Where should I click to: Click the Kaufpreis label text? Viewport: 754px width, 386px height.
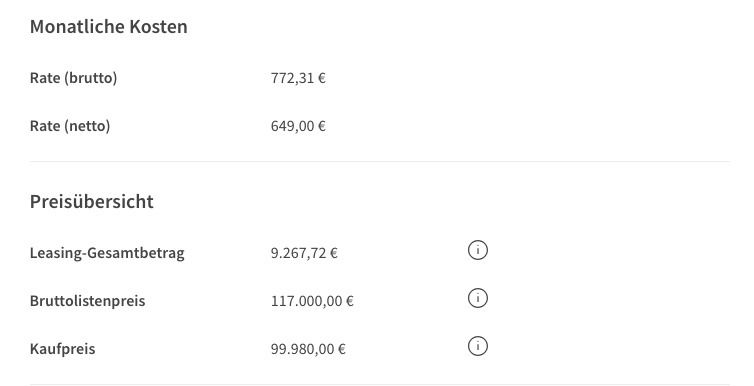63,349
